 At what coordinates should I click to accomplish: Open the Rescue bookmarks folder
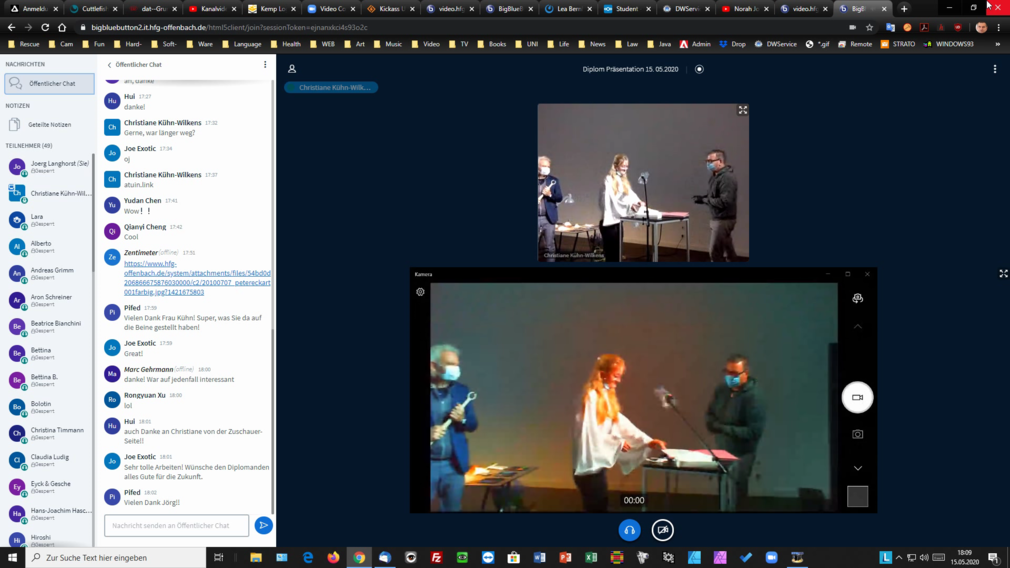click(x=24, y=44)
